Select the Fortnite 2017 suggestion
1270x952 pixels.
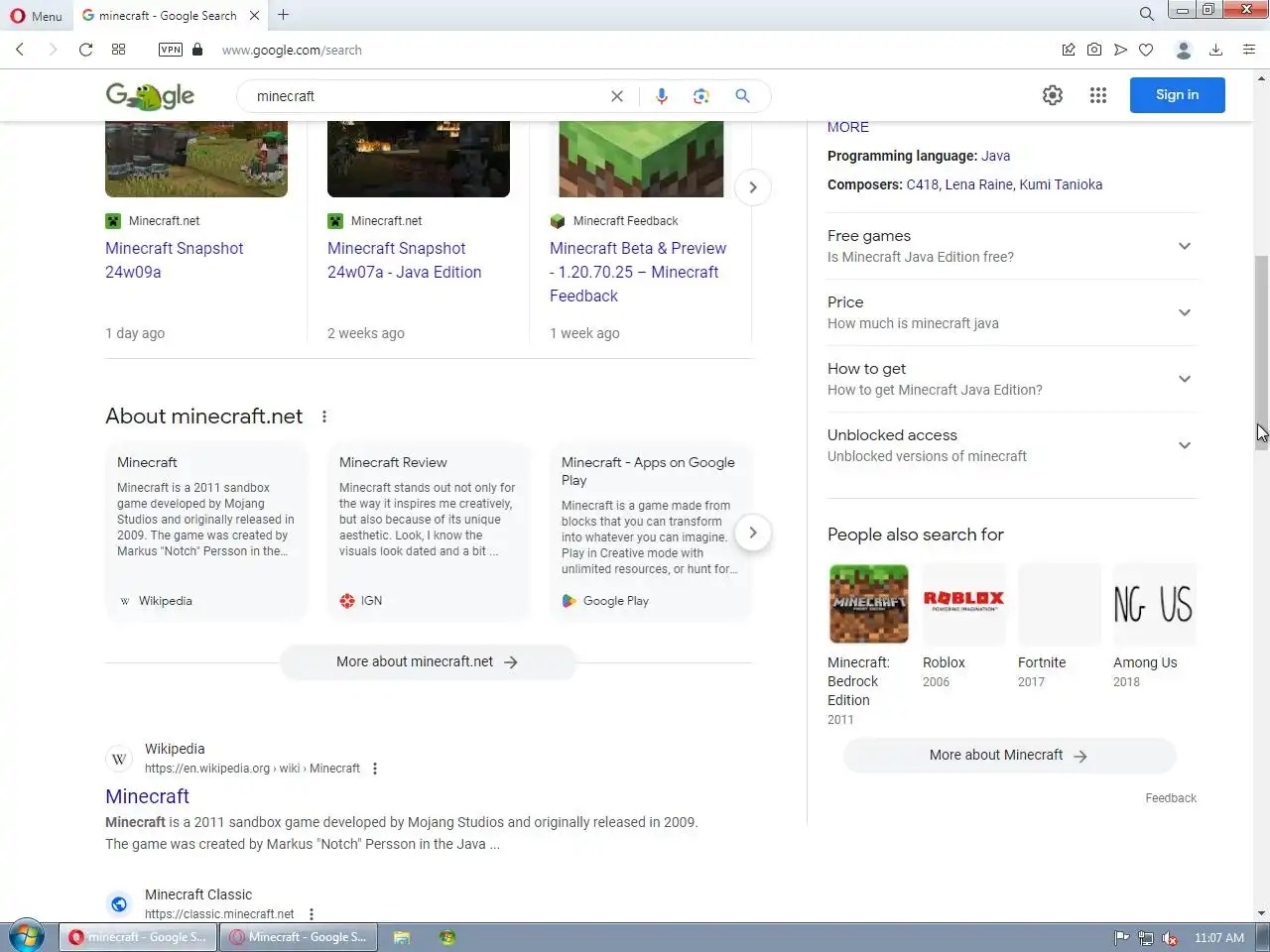click(1060, 625)
